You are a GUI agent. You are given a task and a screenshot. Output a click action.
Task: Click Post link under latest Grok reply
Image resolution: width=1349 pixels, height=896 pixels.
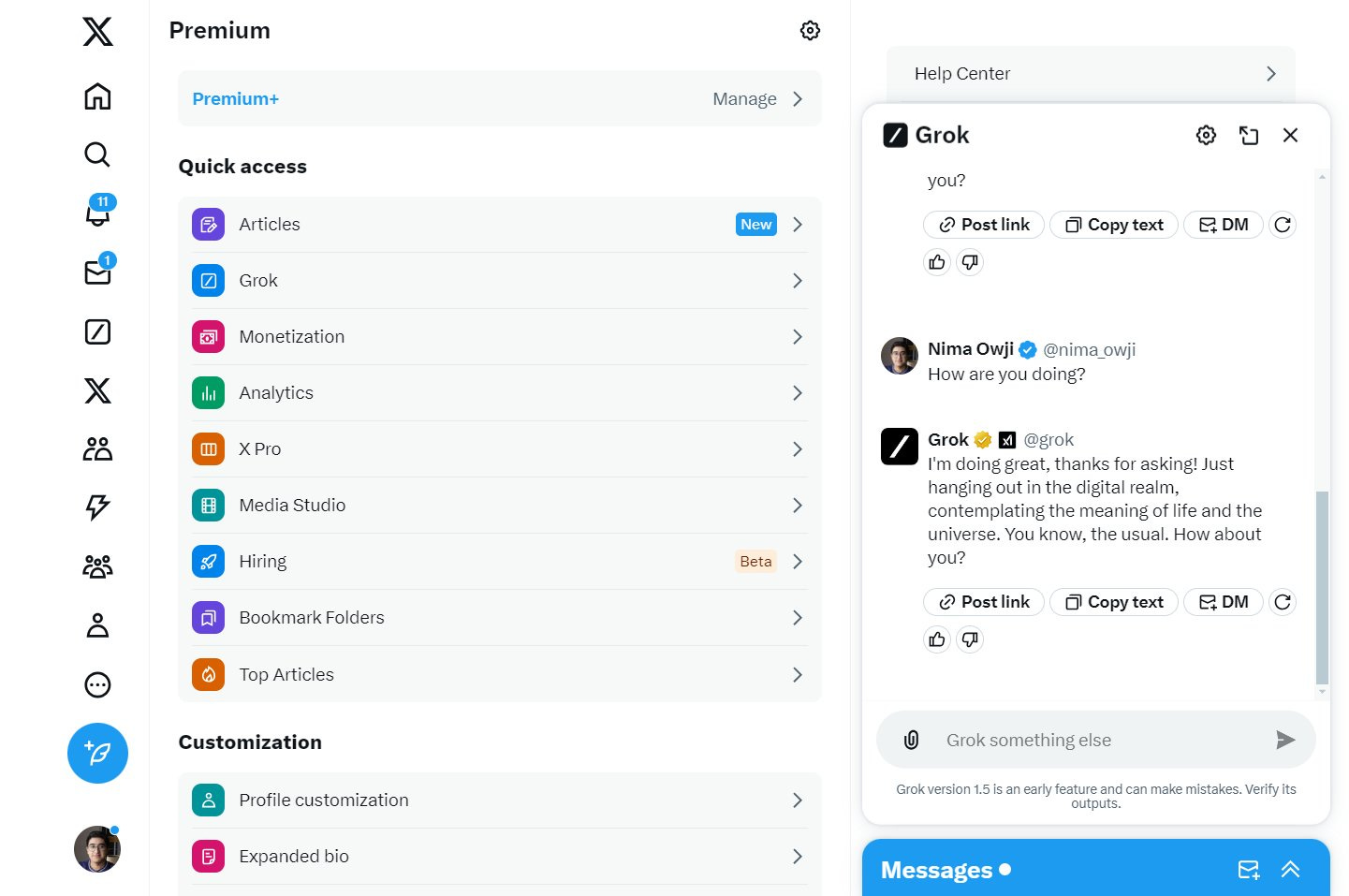tap(984, 602)
